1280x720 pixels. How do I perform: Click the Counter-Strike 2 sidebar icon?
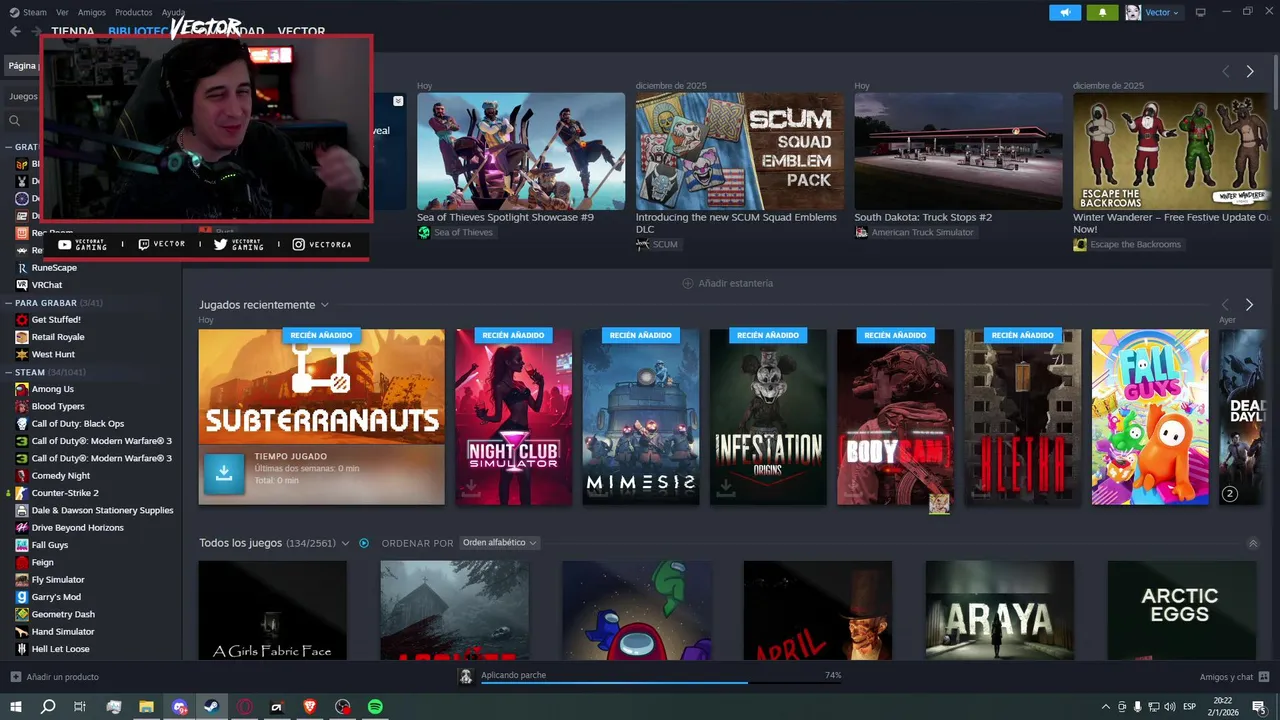[x=22, y=493]
